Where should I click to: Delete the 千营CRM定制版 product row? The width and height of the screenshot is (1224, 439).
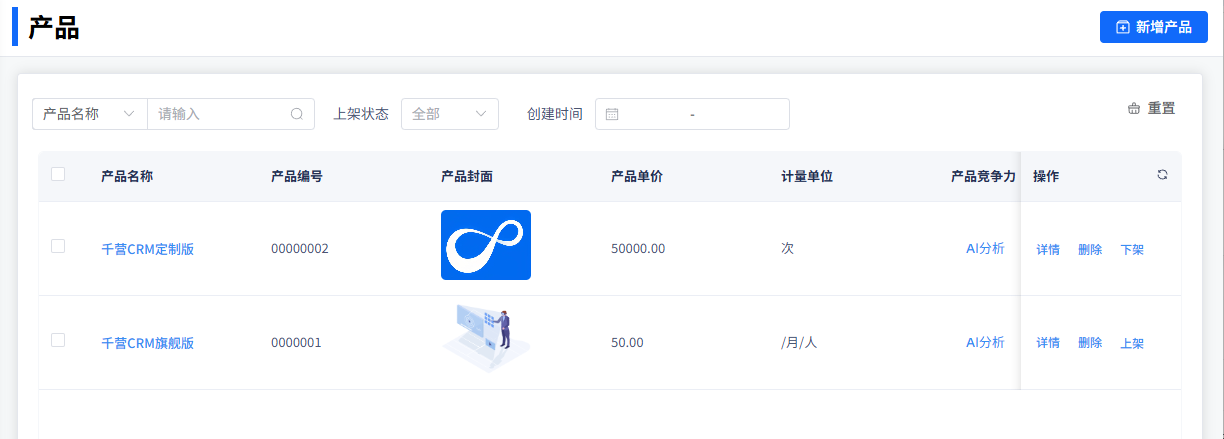(1090, 249)
